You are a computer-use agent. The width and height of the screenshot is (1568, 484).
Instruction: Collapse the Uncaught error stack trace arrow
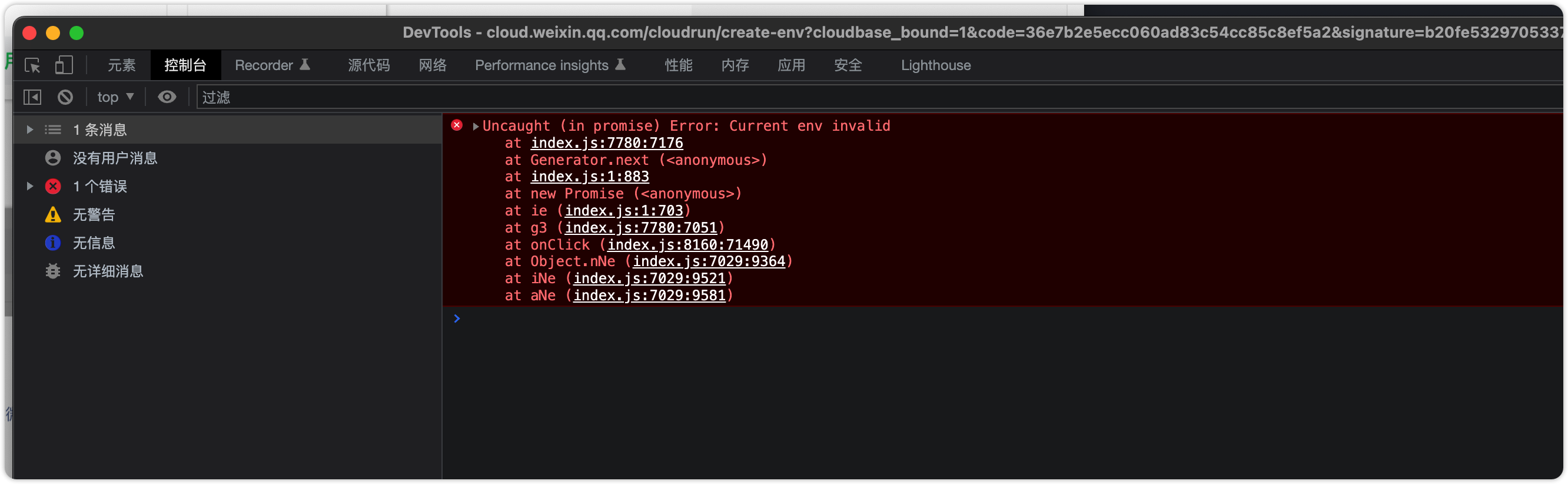tap(476, 127)
